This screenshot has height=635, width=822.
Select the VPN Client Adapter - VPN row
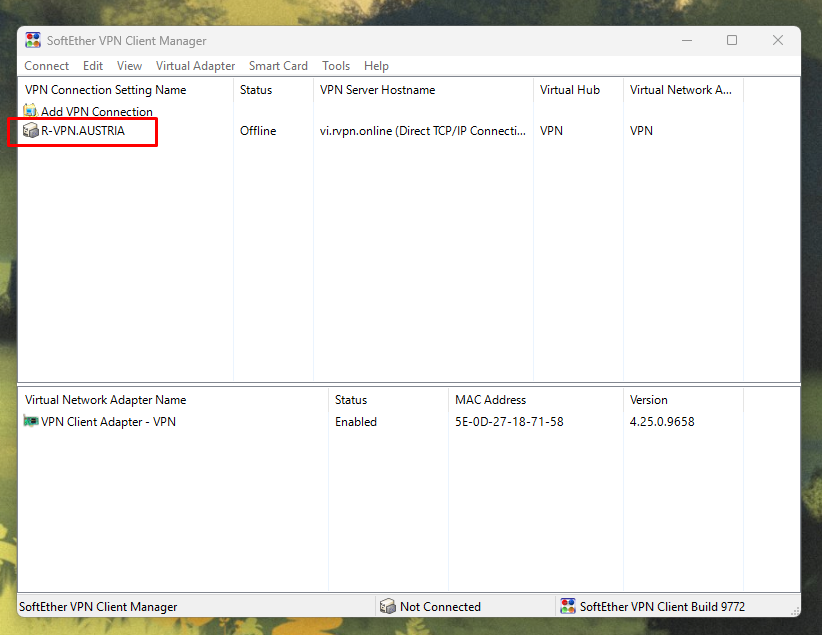coord(108,422)
